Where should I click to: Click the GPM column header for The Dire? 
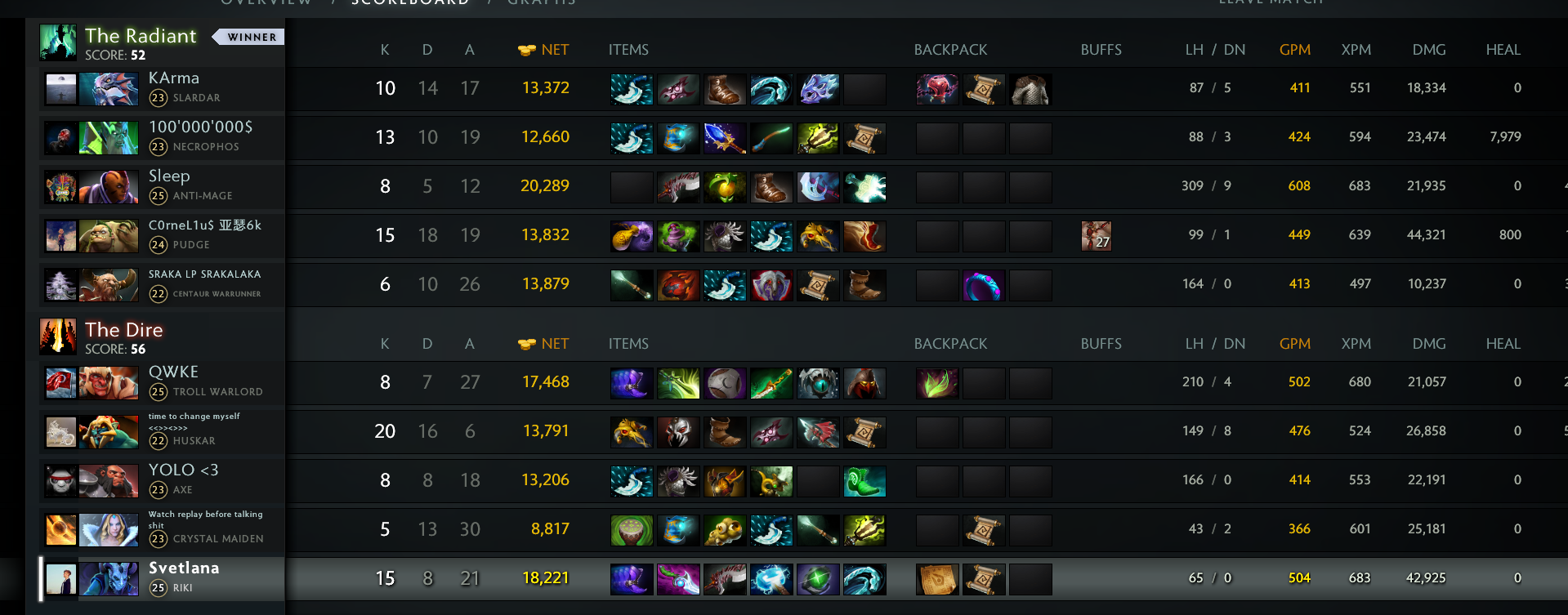(1295, 344)
